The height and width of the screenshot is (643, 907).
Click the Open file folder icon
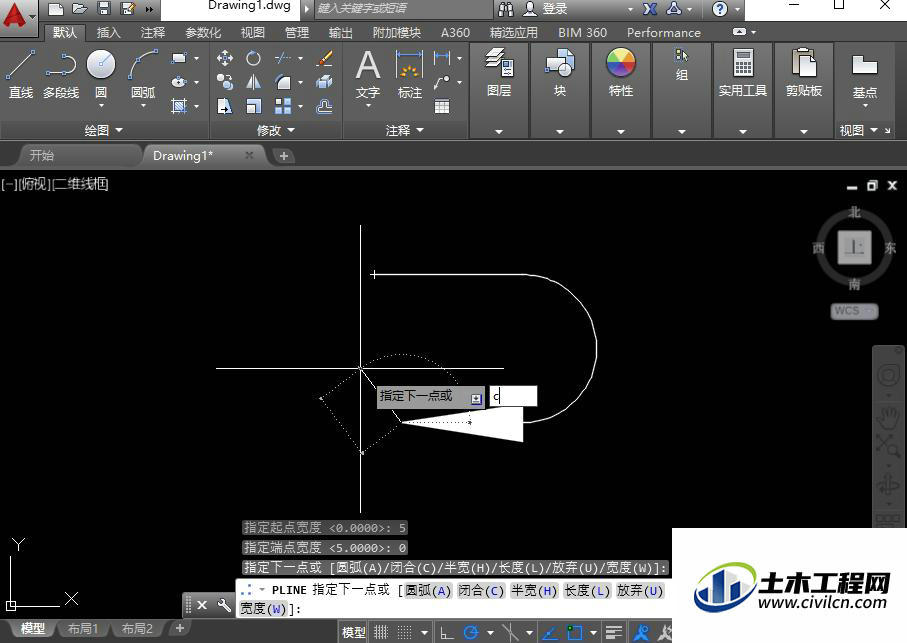[80, 9]
